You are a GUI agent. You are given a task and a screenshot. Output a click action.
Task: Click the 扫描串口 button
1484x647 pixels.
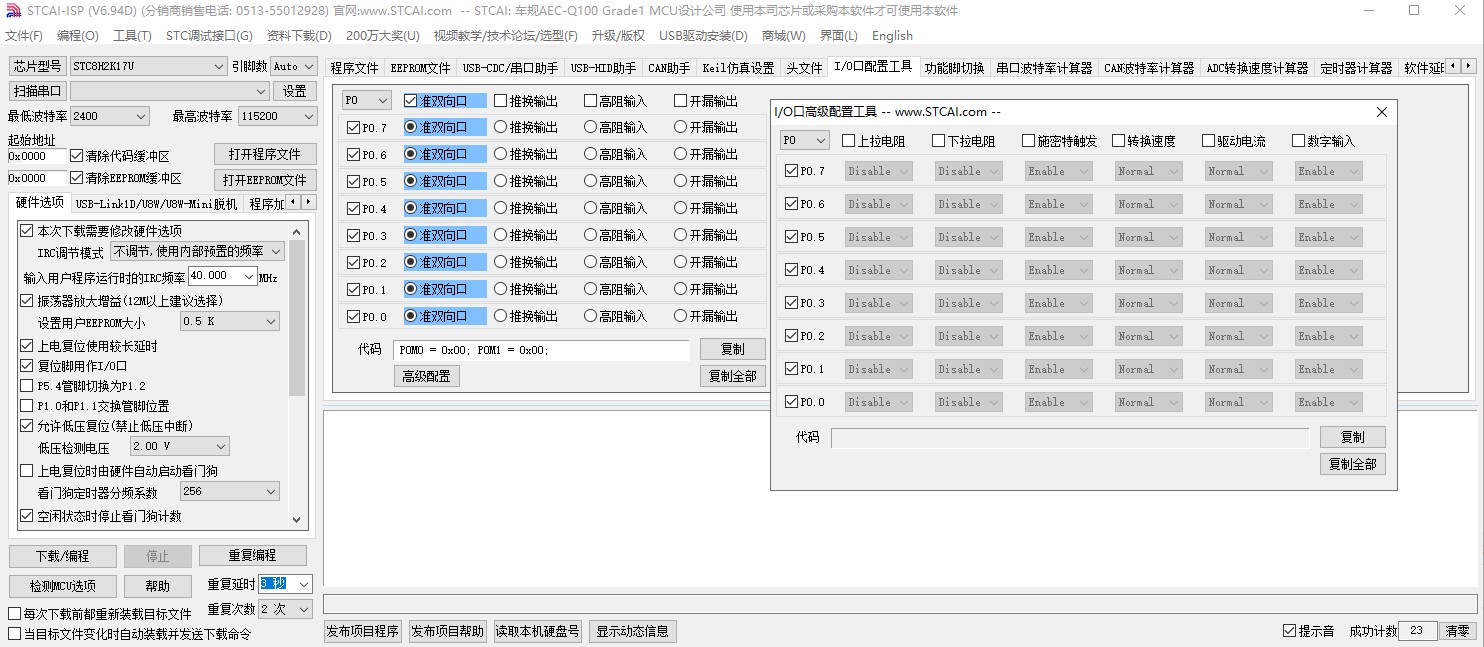[38, 91]
